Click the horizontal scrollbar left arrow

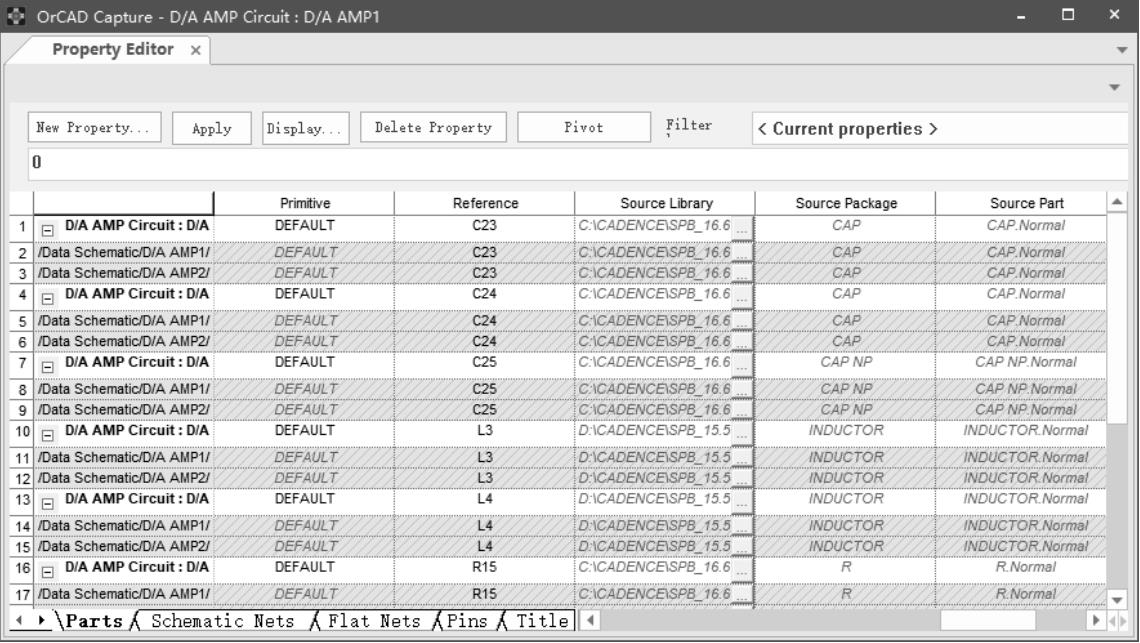pos(590,620)
